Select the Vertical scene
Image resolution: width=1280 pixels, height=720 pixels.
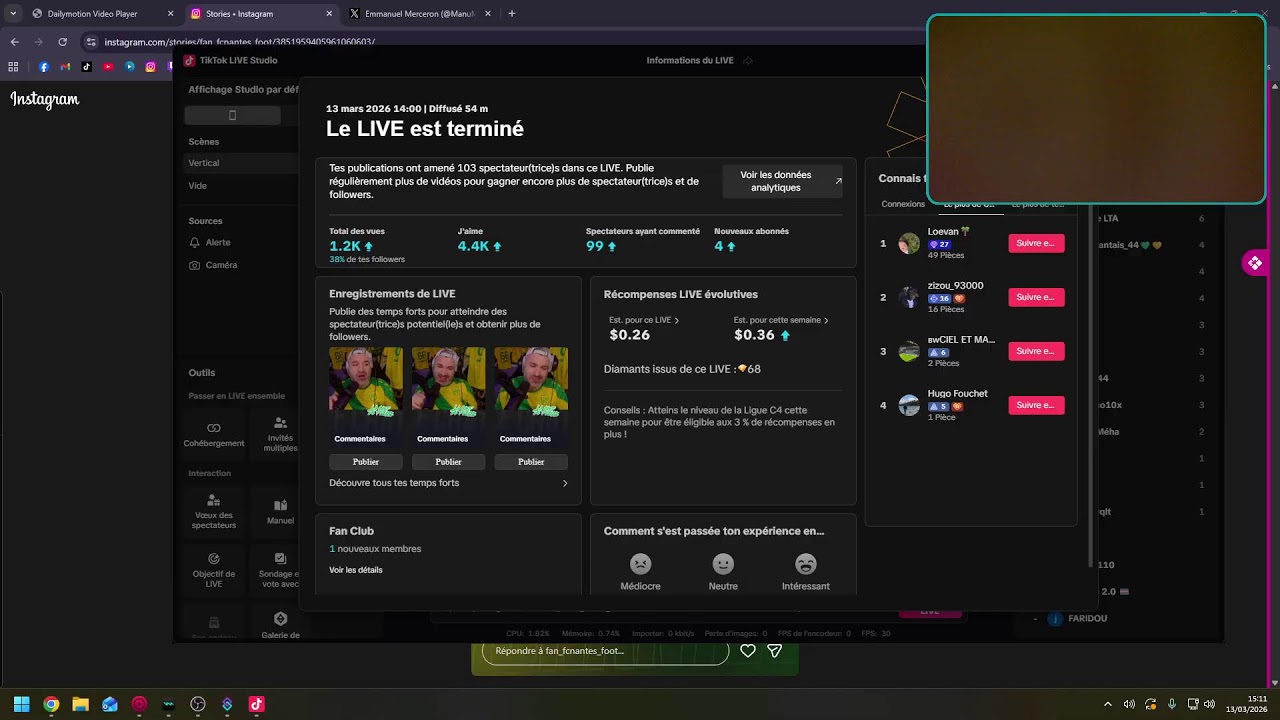pos(240,163)
